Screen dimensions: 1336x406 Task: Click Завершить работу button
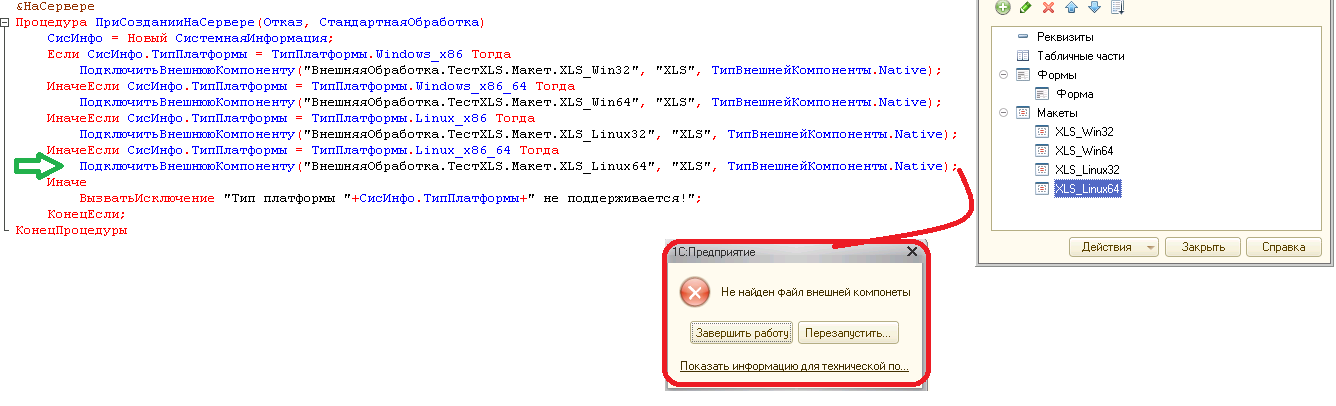pos(742,333)
